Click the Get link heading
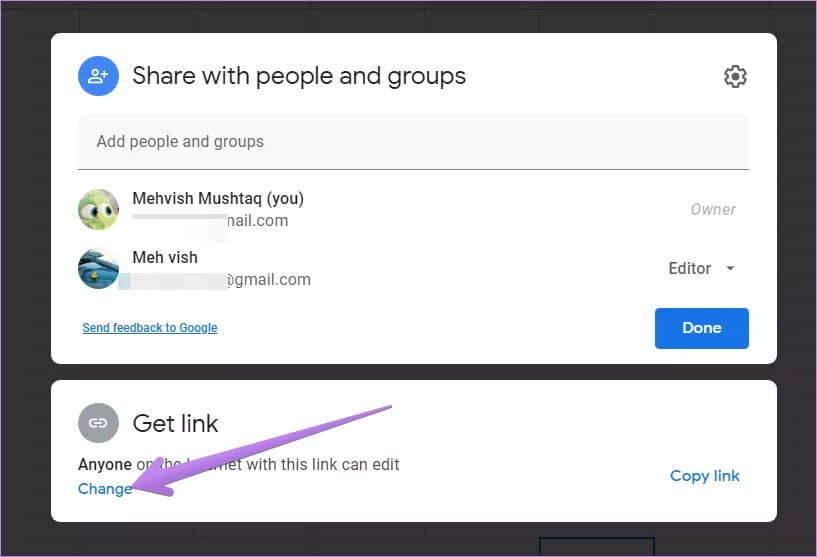This screenshot has height=557, width=817. [x=176, y=423]
